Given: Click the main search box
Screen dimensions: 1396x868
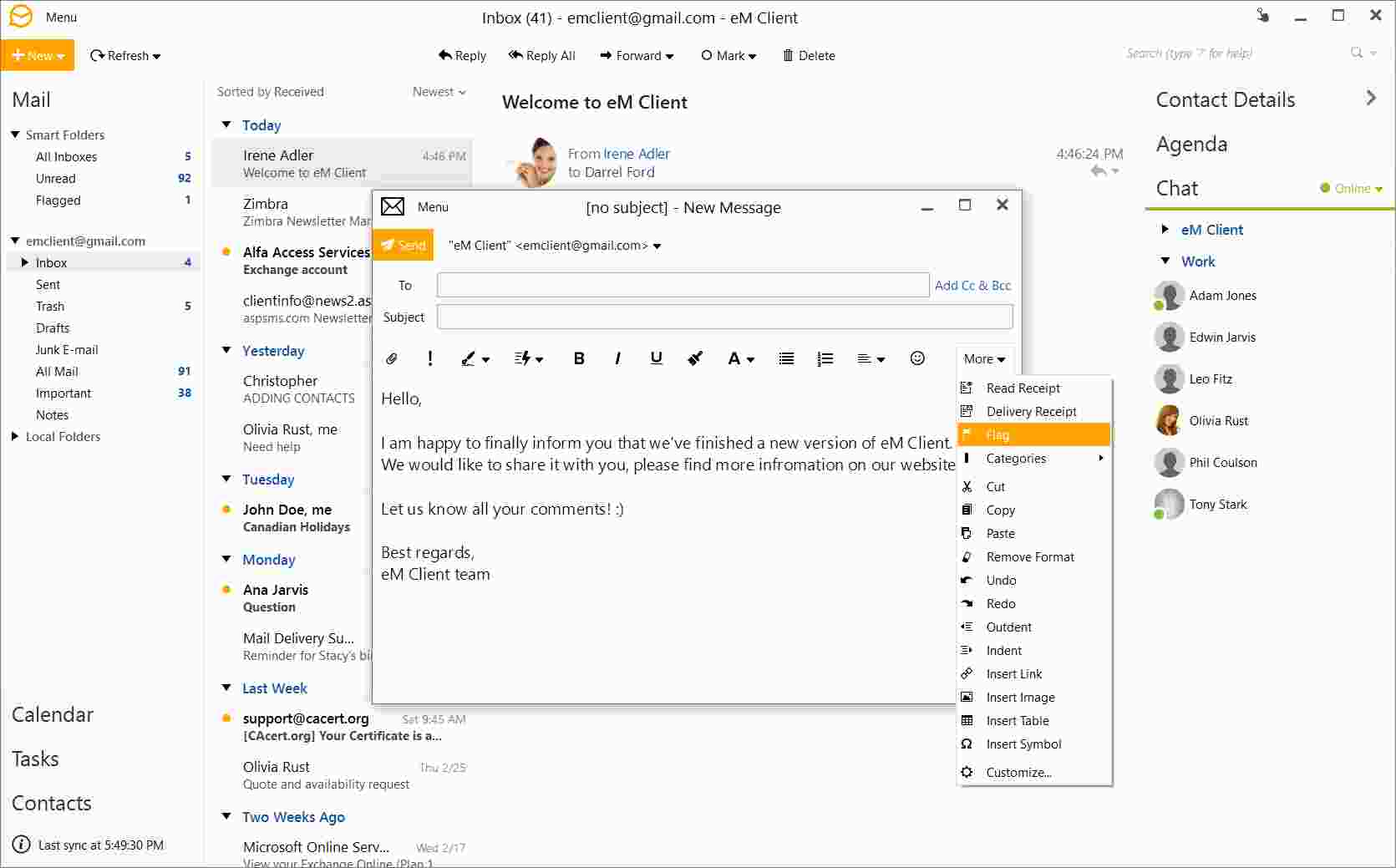Looking at the screenshot, I should coord(1235,53).
